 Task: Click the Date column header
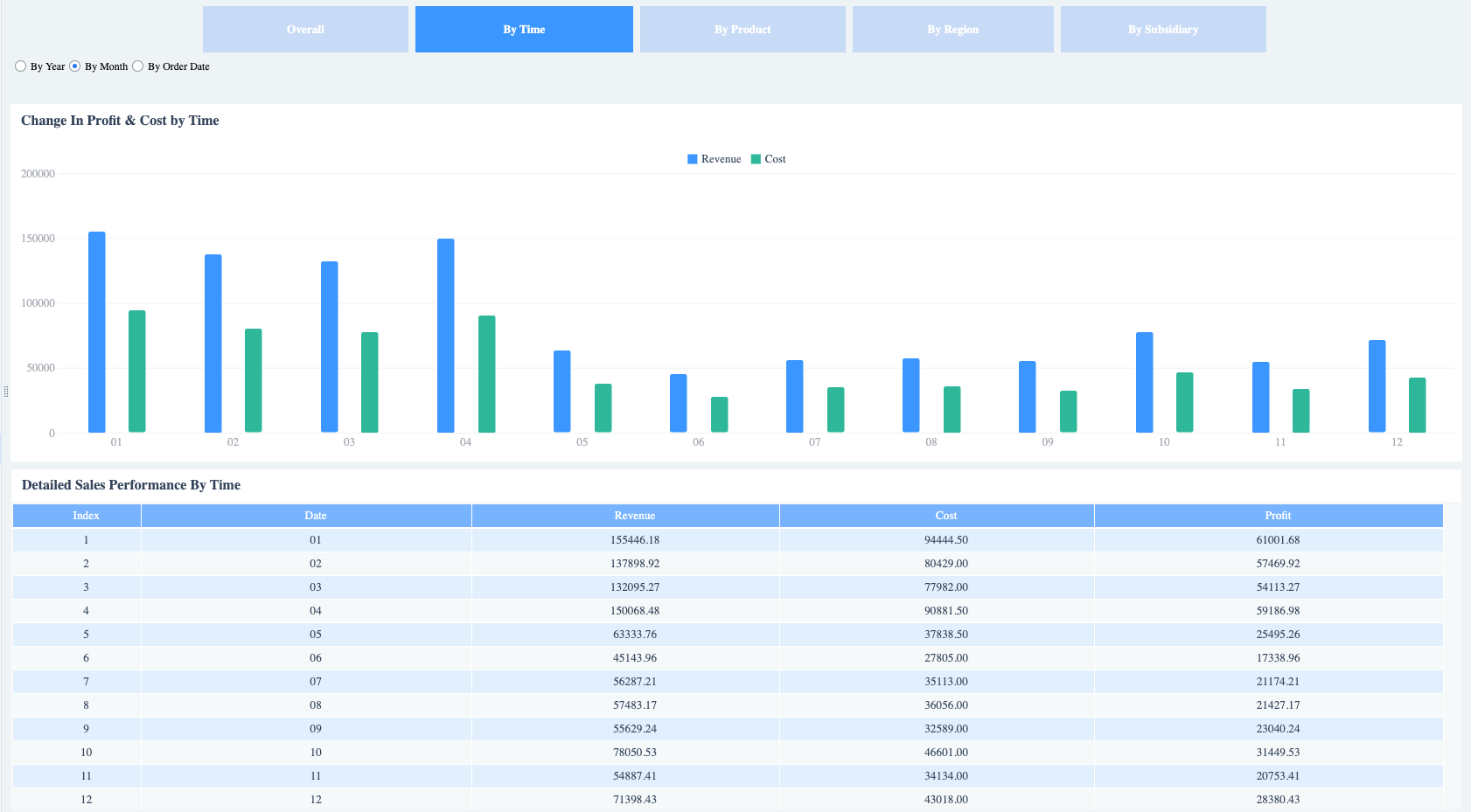pos(315,516)
